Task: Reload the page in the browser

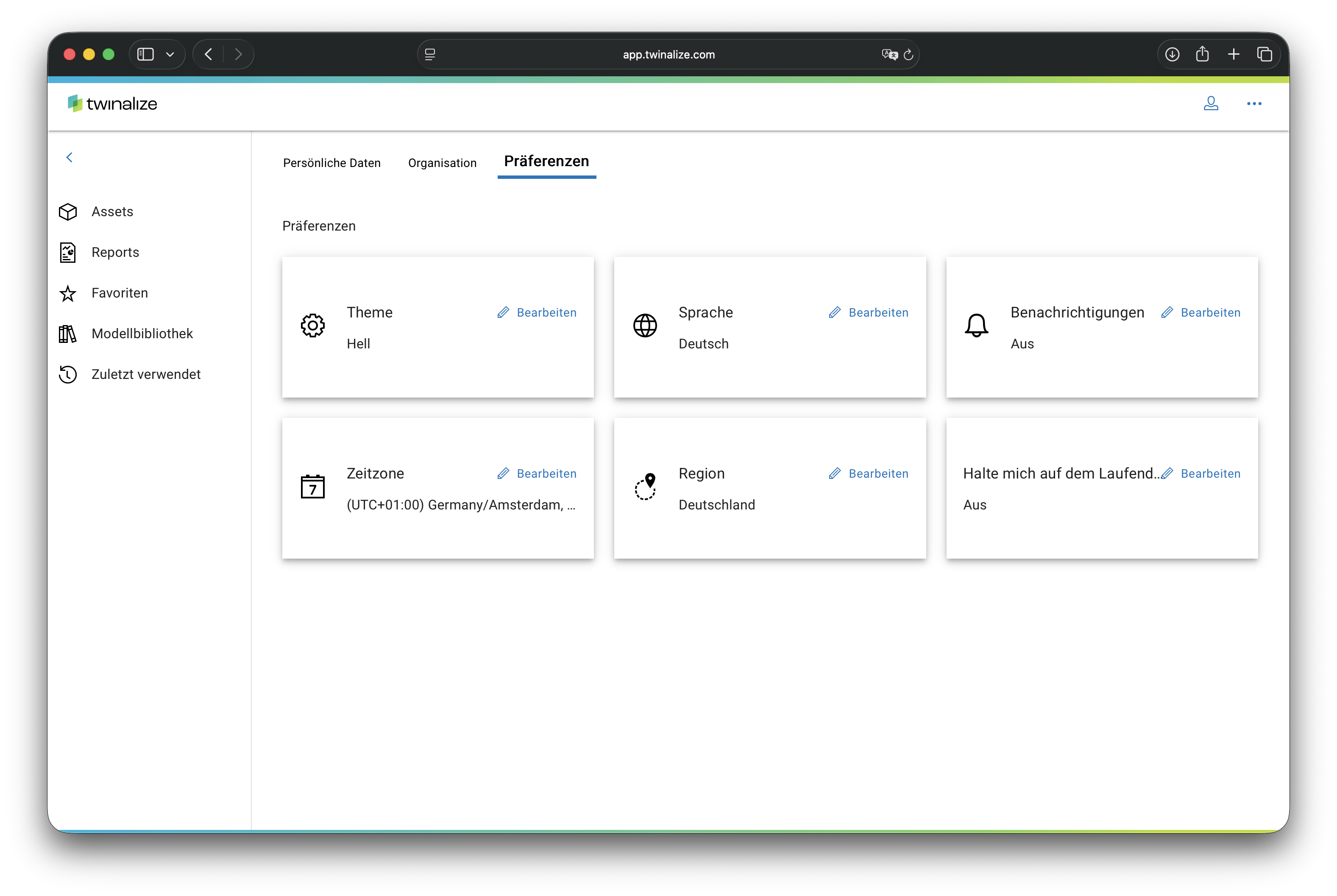Action: pos(908,55)
